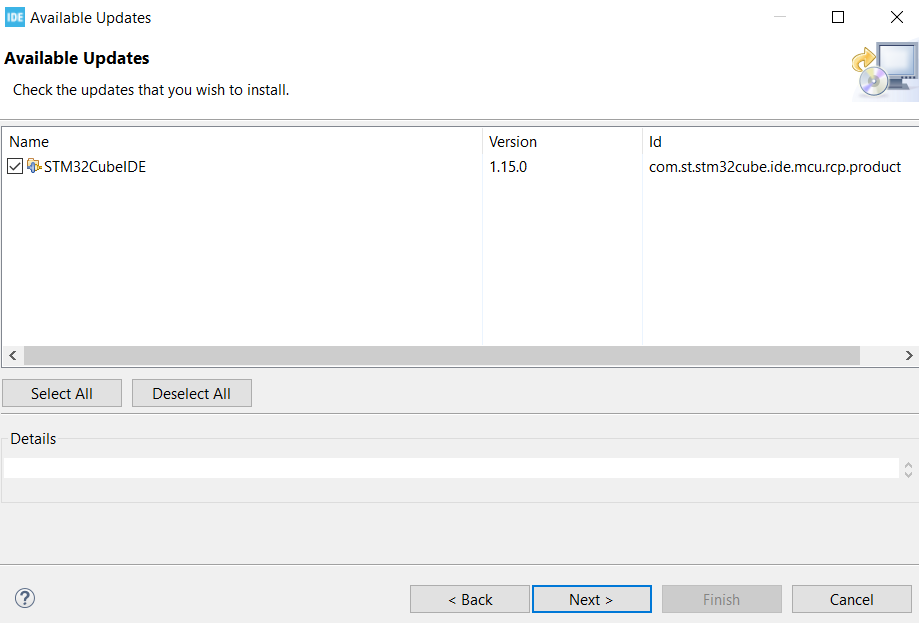Close the Available Updates window

(897, 18)
